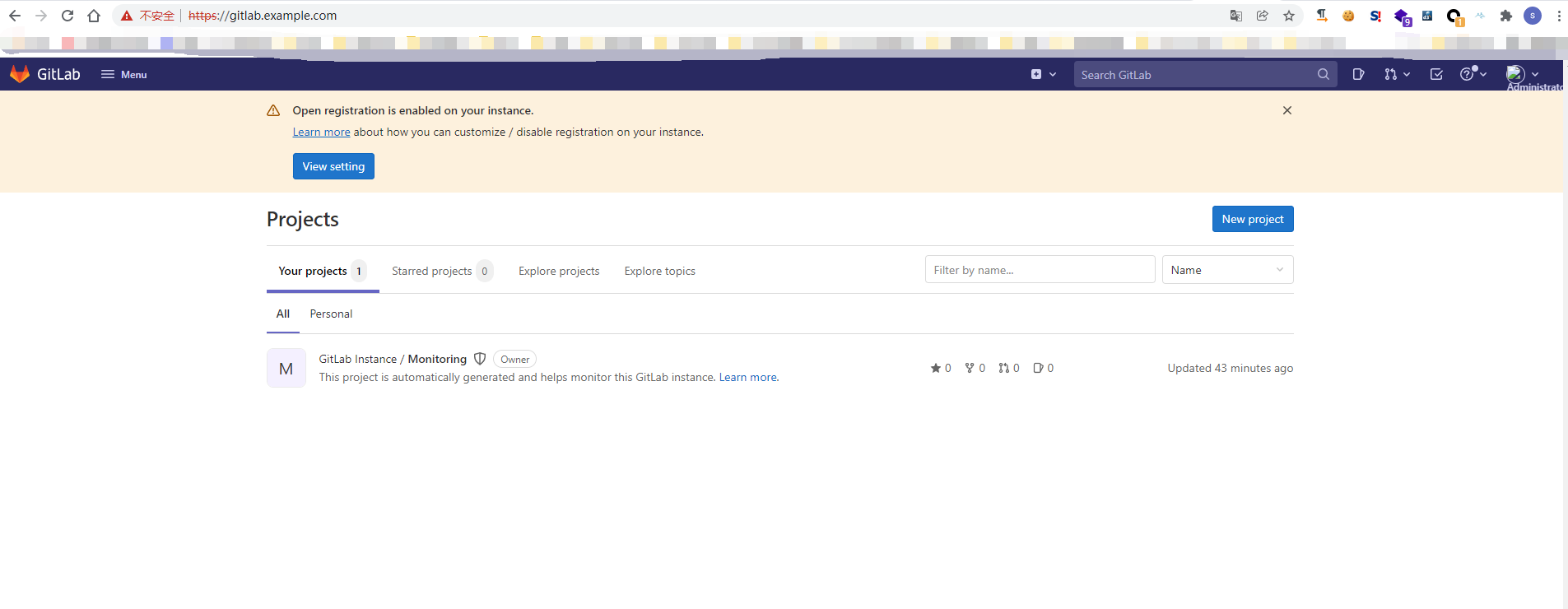The width and height of the screenshot is (1568, 609).
Task: Dismiss the open registration warning banner
Action: (1287, 110)
